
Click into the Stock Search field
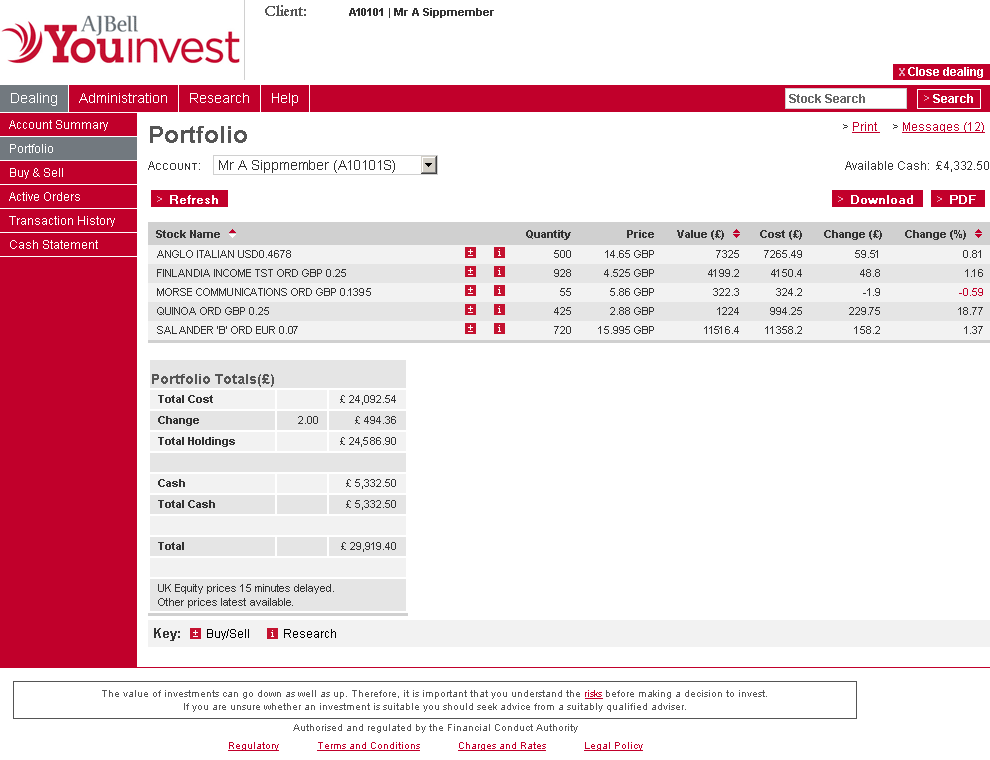pos(845,98)
